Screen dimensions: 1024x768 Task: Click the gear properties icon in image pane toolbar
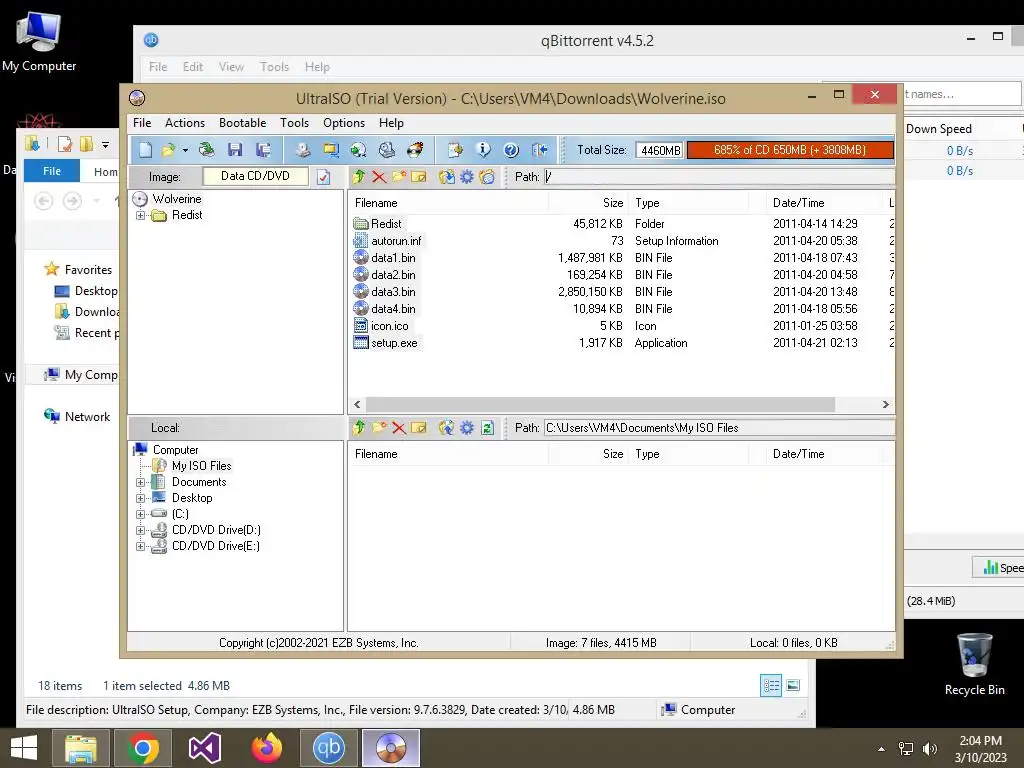click(x=466, y=176)
